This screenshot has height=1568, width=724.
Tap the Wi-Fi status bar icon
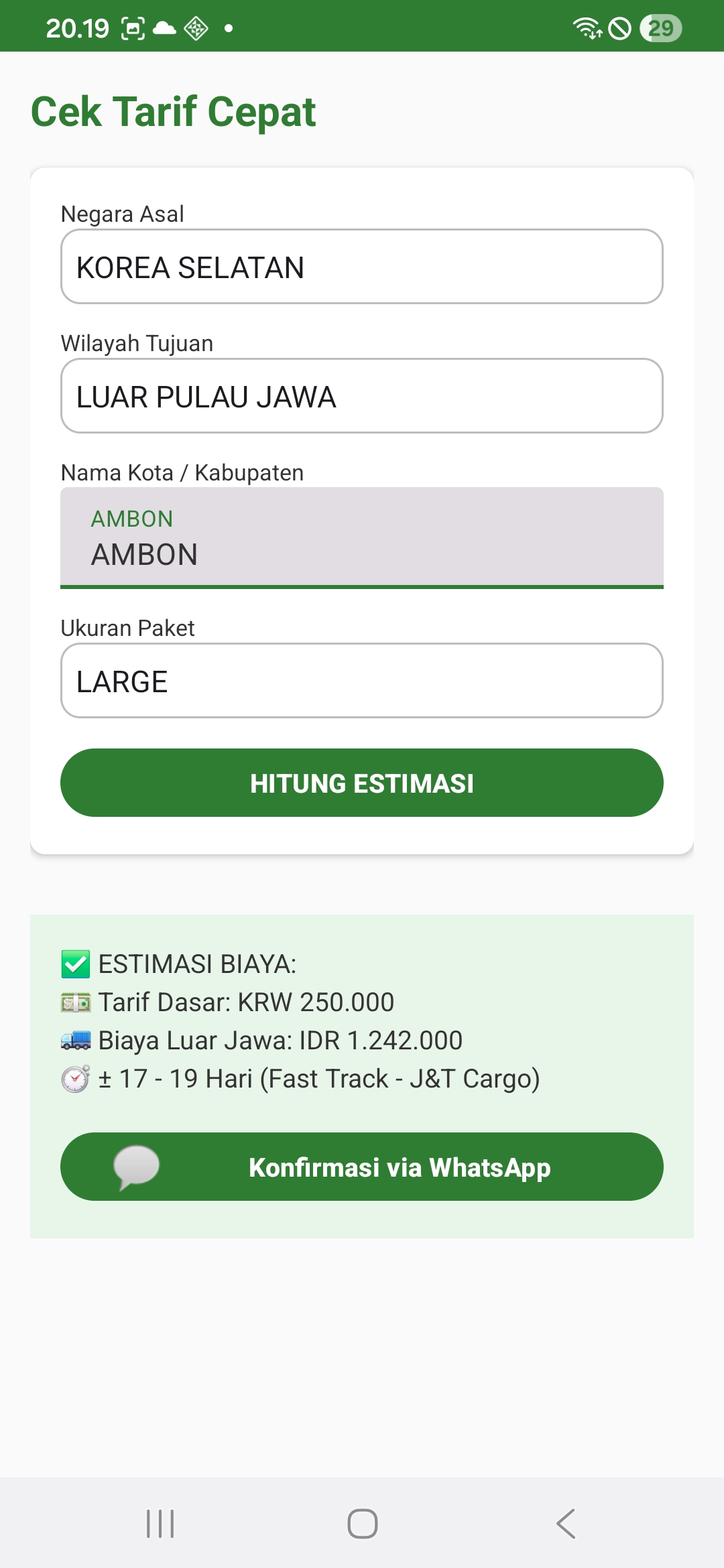click(587, 28)
